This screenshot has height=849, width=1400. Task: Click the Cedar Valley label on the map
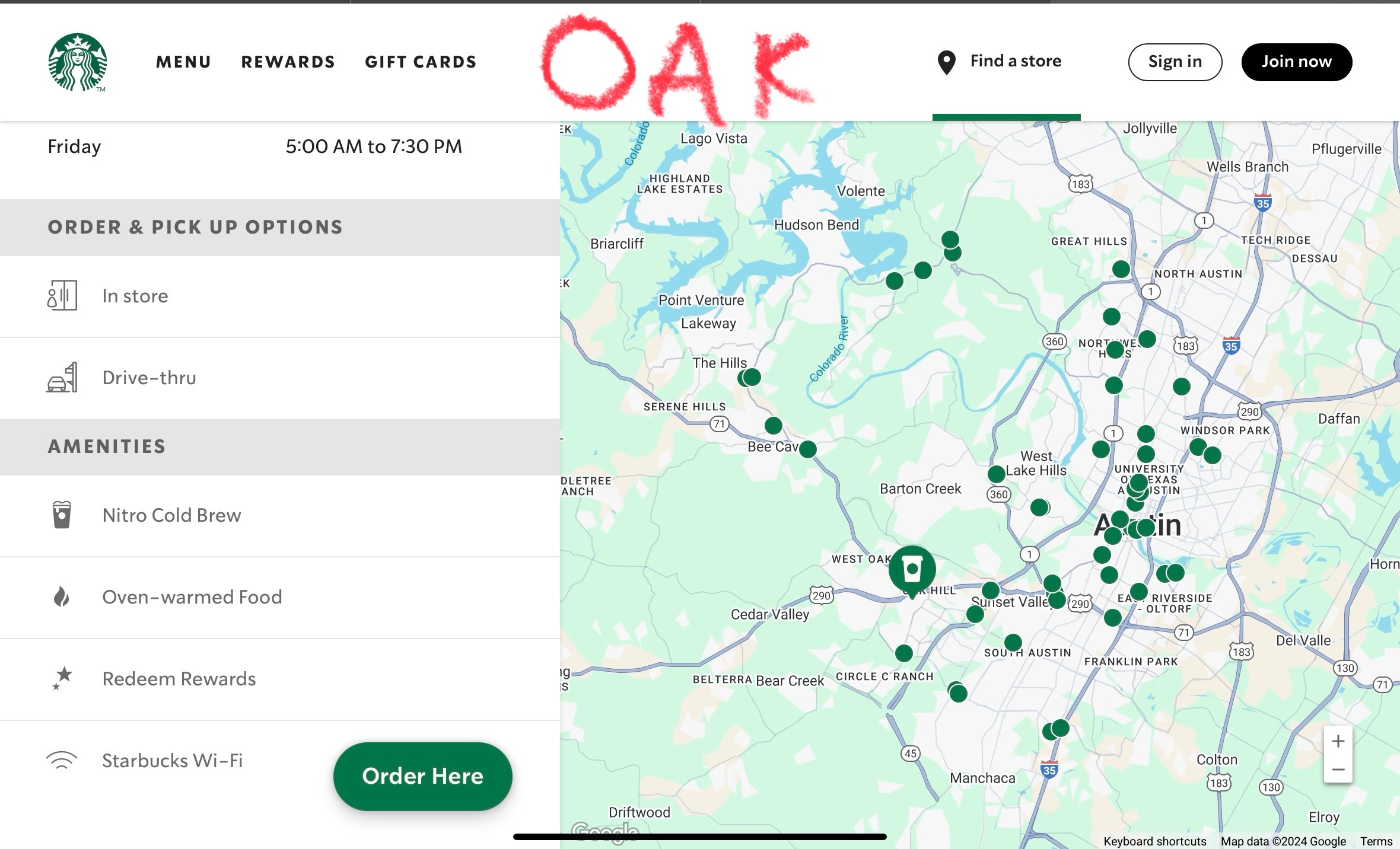click(x=770, y=614)
